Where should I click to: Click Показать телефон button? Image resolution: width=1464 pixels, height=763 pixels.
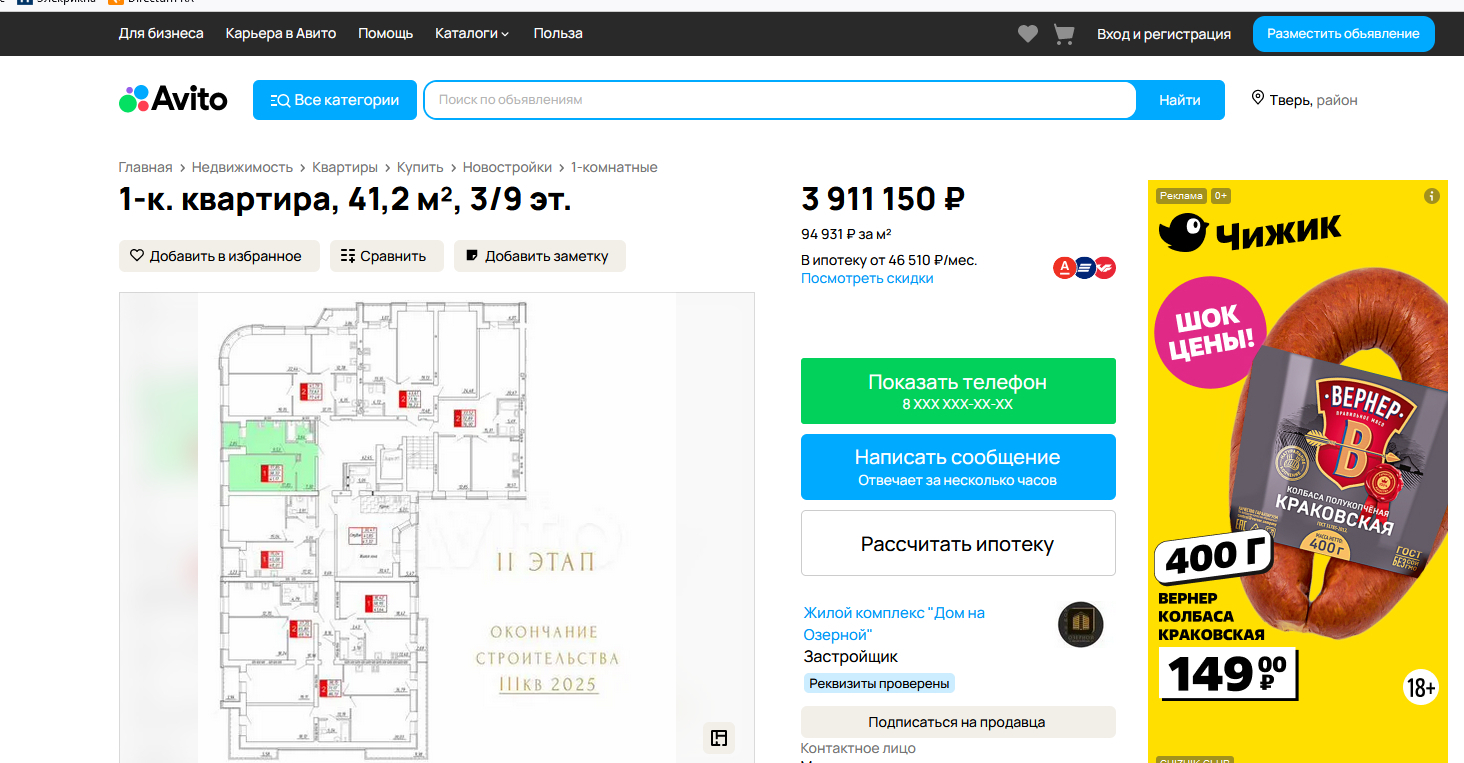(958, 391)
